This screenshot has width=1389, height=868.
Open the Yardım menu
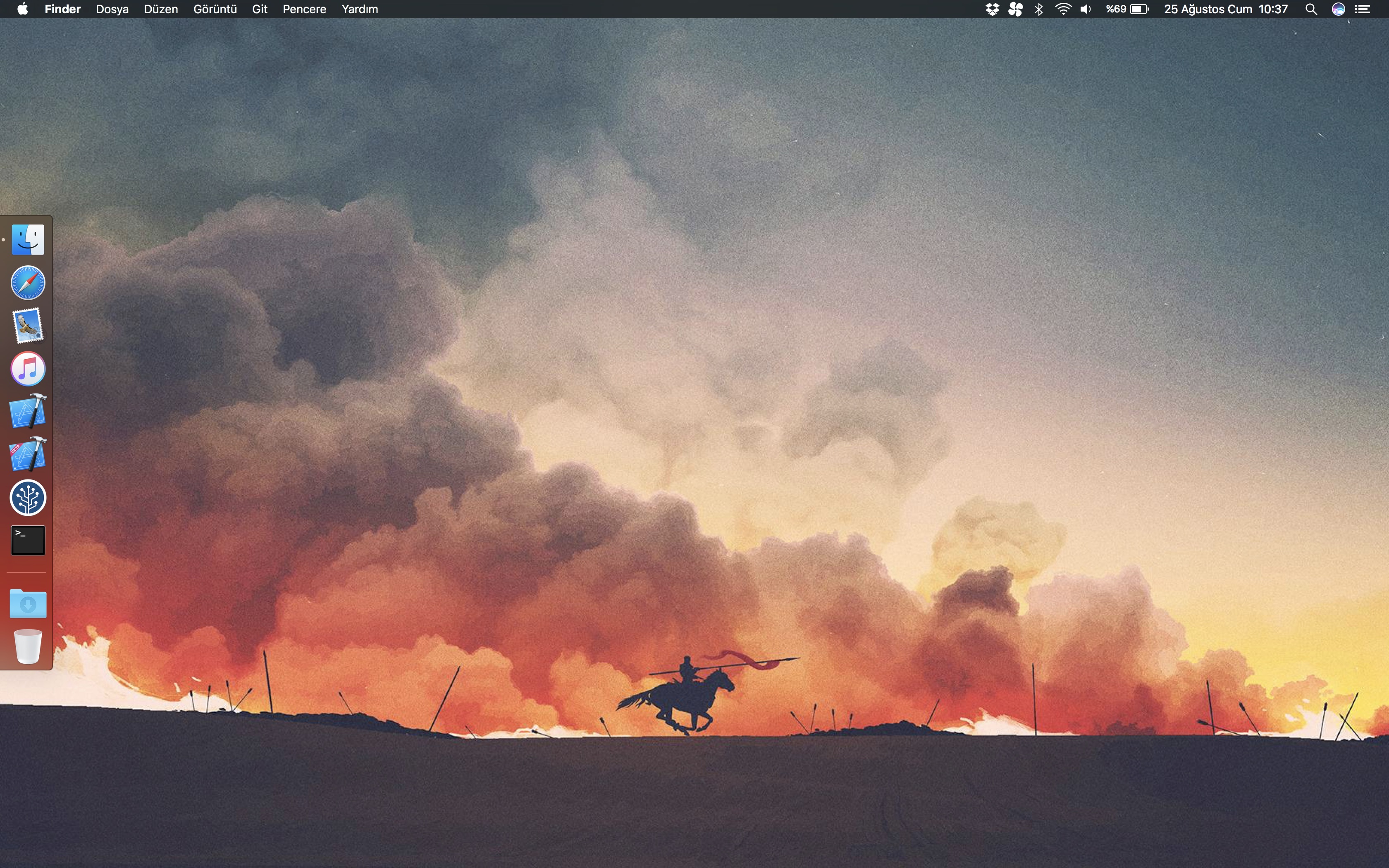(x=360, y=9)
